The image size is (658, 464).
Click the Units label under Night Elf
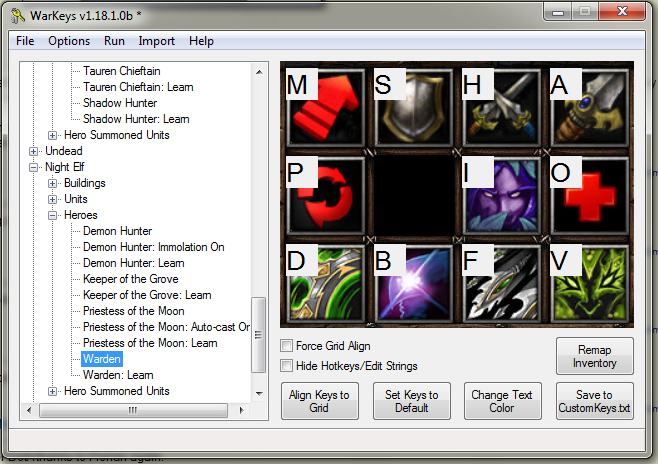coord(76,199)
